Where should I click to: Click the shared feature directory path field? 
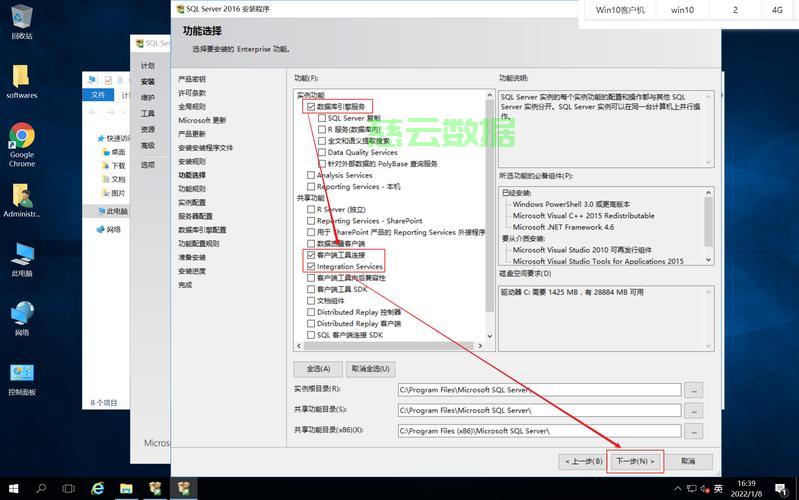(539, 410)
